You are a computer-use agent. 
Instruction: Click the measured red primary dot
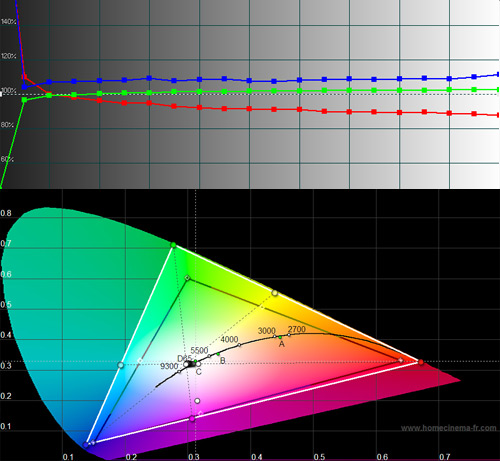[421, 362]
